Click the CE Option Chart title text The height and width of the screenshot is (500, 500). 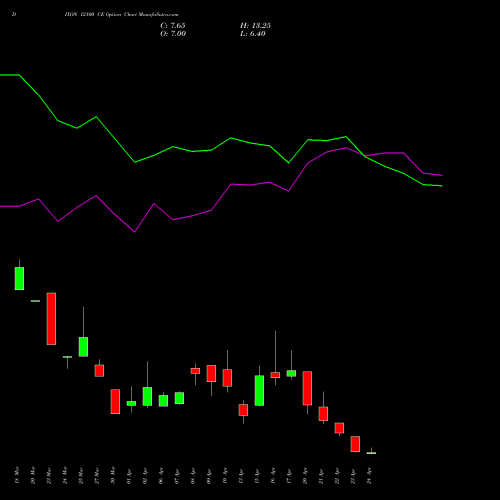121,15
